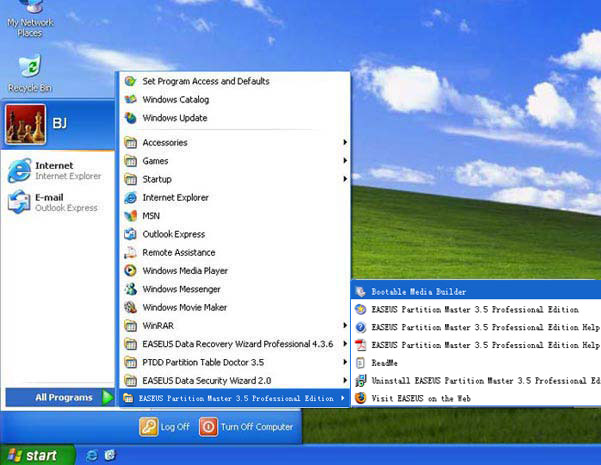Open pinned Internet Explorer in Start menu
This screenshot has width=601, height=465.
(x=55, y=171)
